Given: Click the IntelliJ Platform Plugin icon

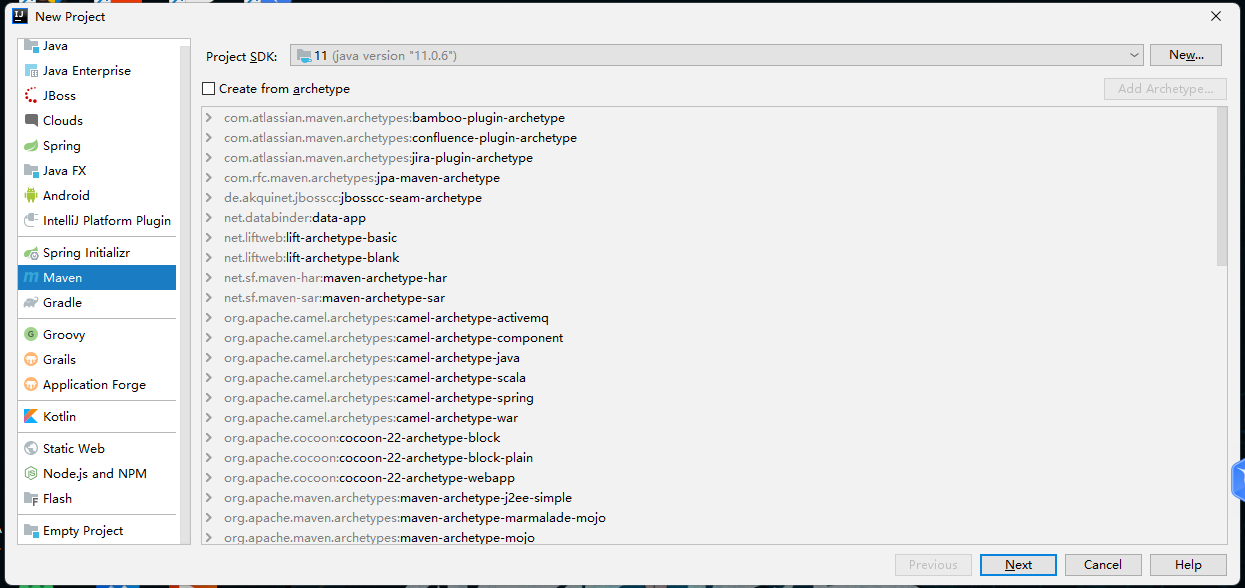Looking at the screenshot, I should pyautogui.click(x=31, y=221).
